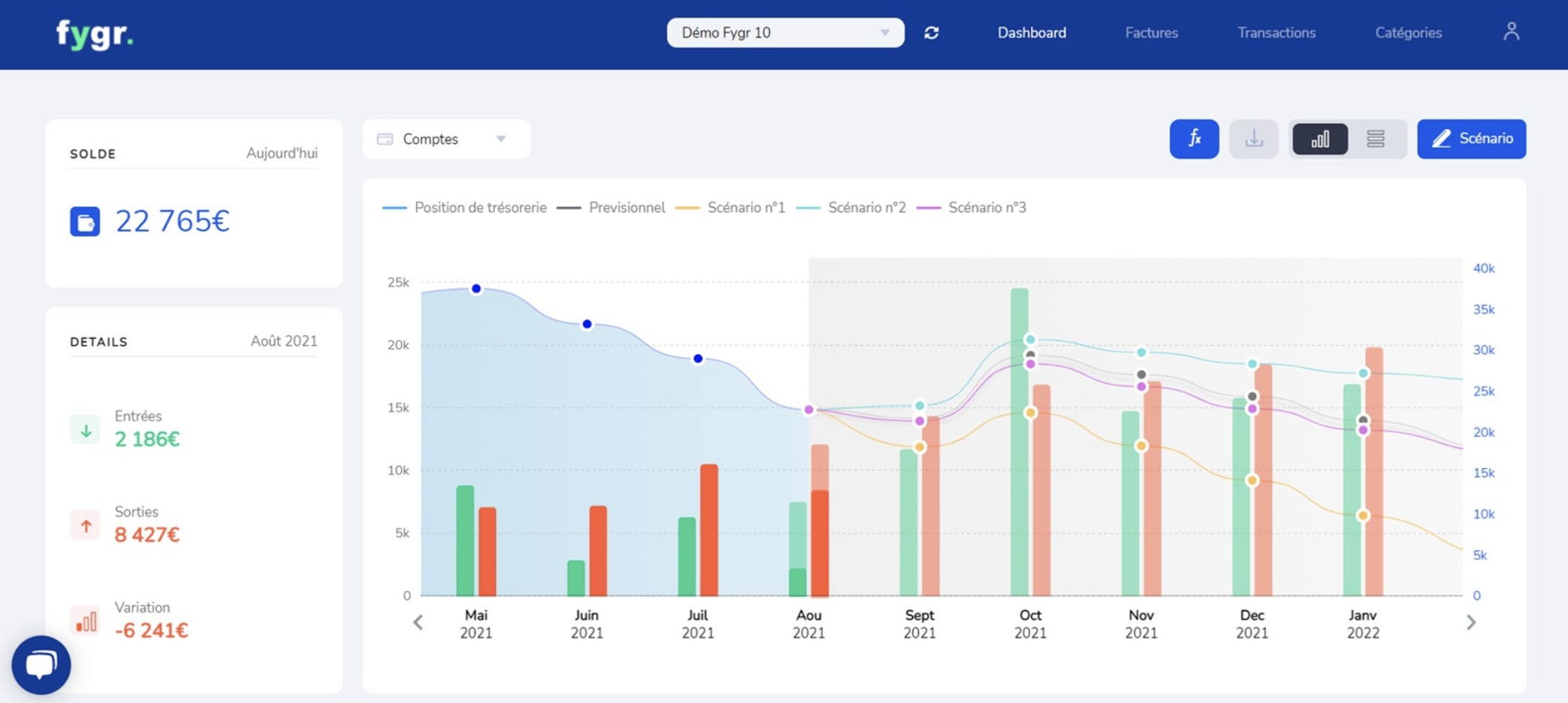The width and height of the screenshot is (1568, 703).
Task: Toggle Previsionnel legend series
Action: [x=626, y=208]
